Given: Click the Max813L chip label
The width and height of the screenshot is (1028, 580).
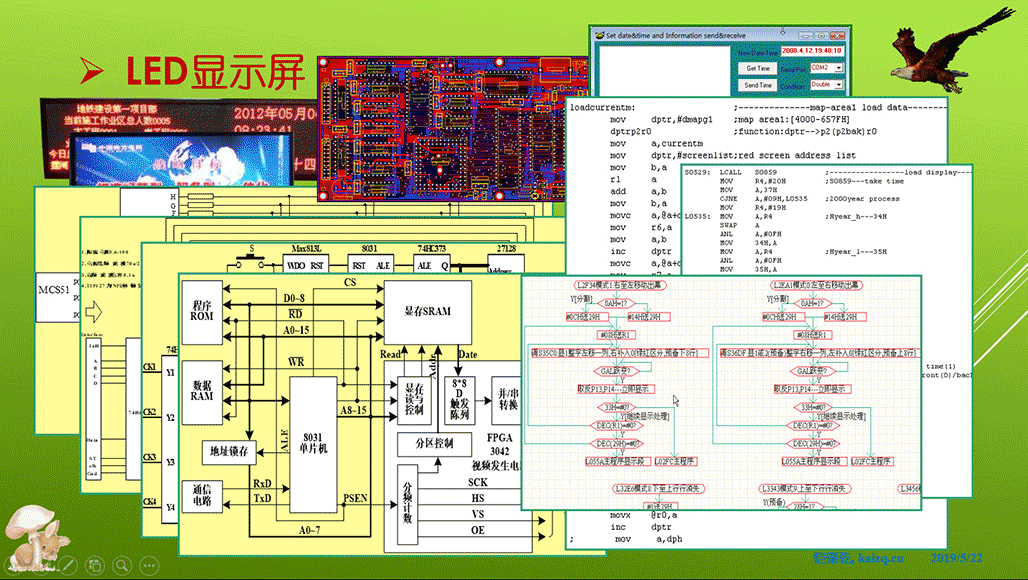Looking at the screenshot, I should tap(306, 249).
